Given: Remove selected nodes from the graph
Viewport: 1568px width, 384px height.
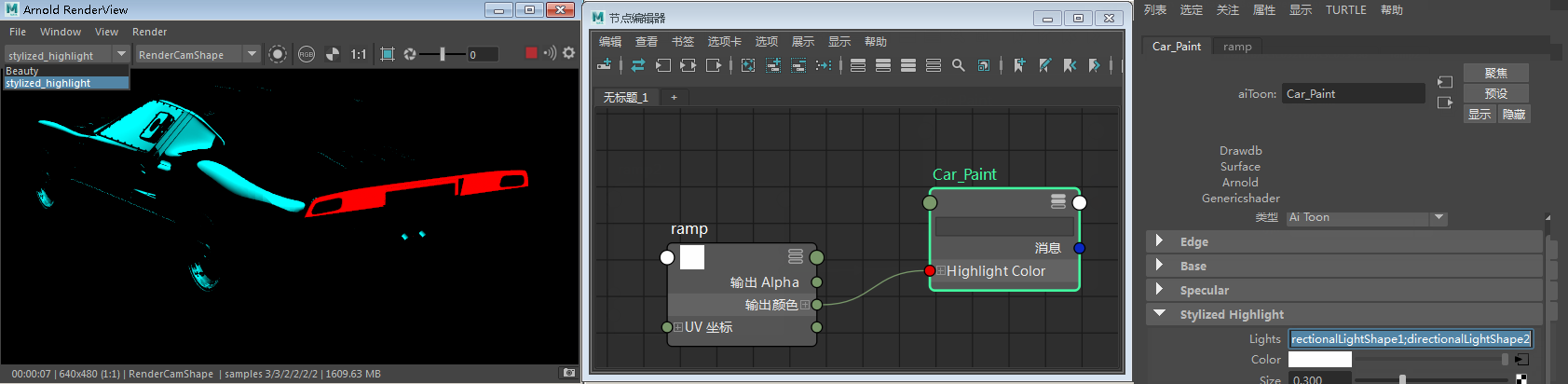Looking at the screenshot, I should pos(798,65).
